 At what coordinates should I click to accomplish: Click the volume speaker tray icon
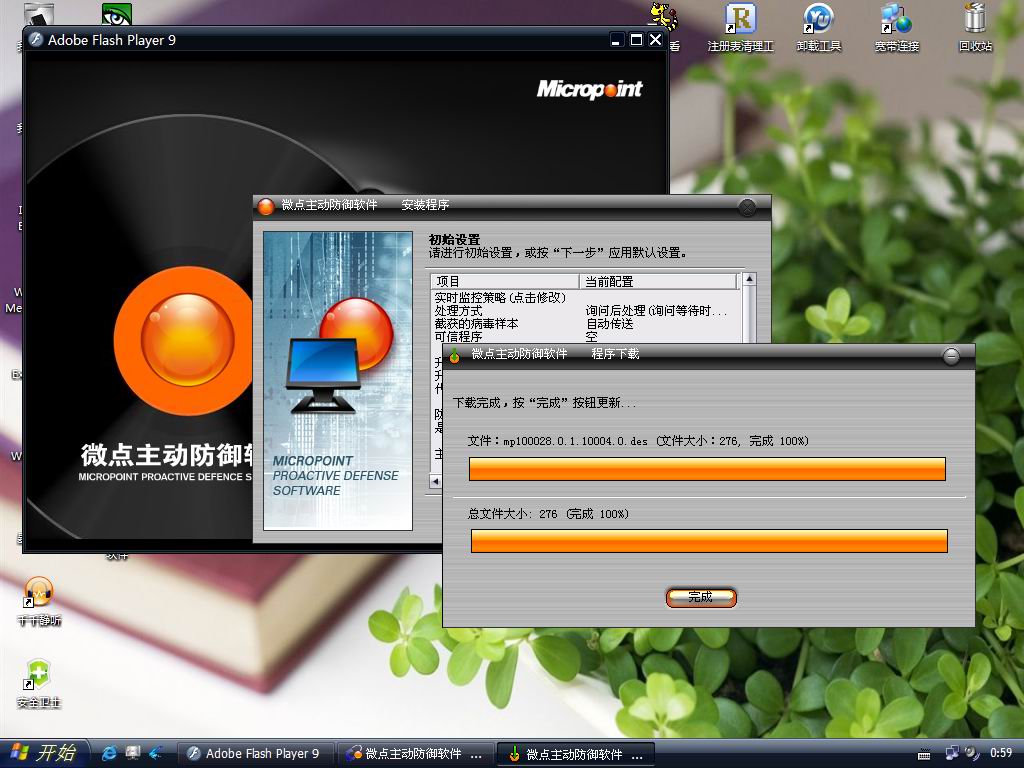point(972,754)
